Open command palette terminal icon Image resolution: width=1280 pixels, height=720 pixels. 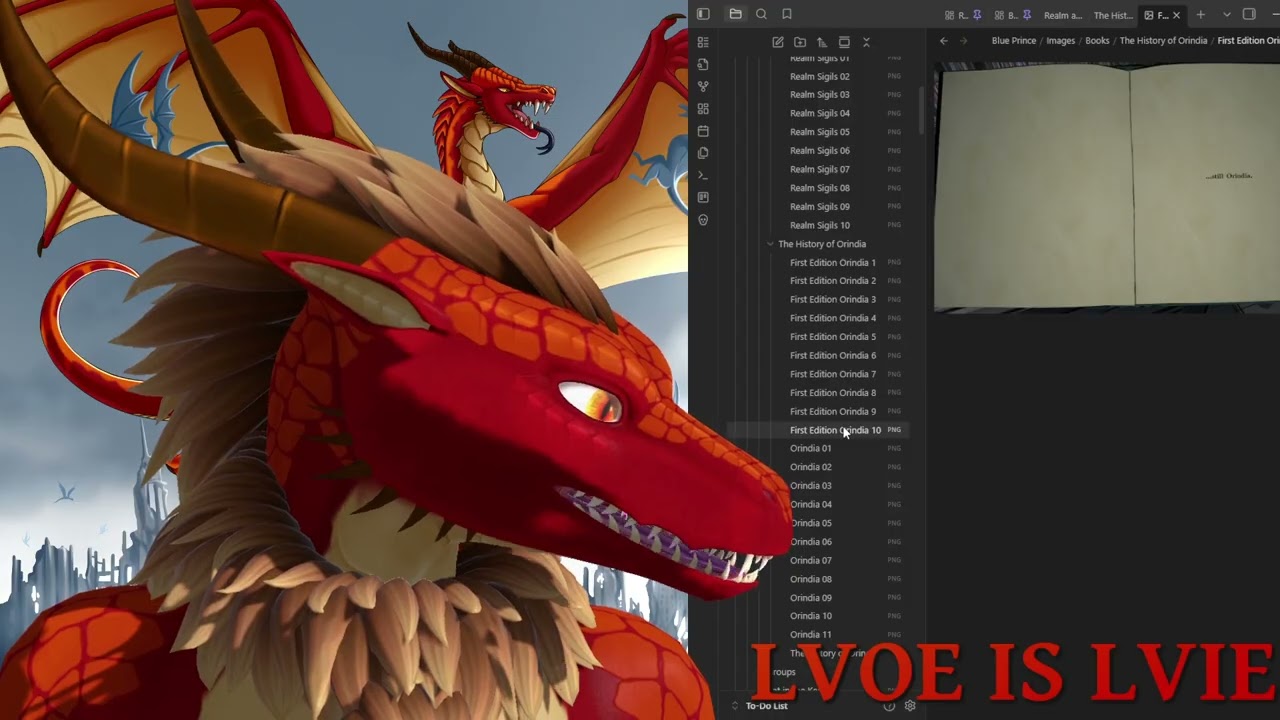pos(703,175)
